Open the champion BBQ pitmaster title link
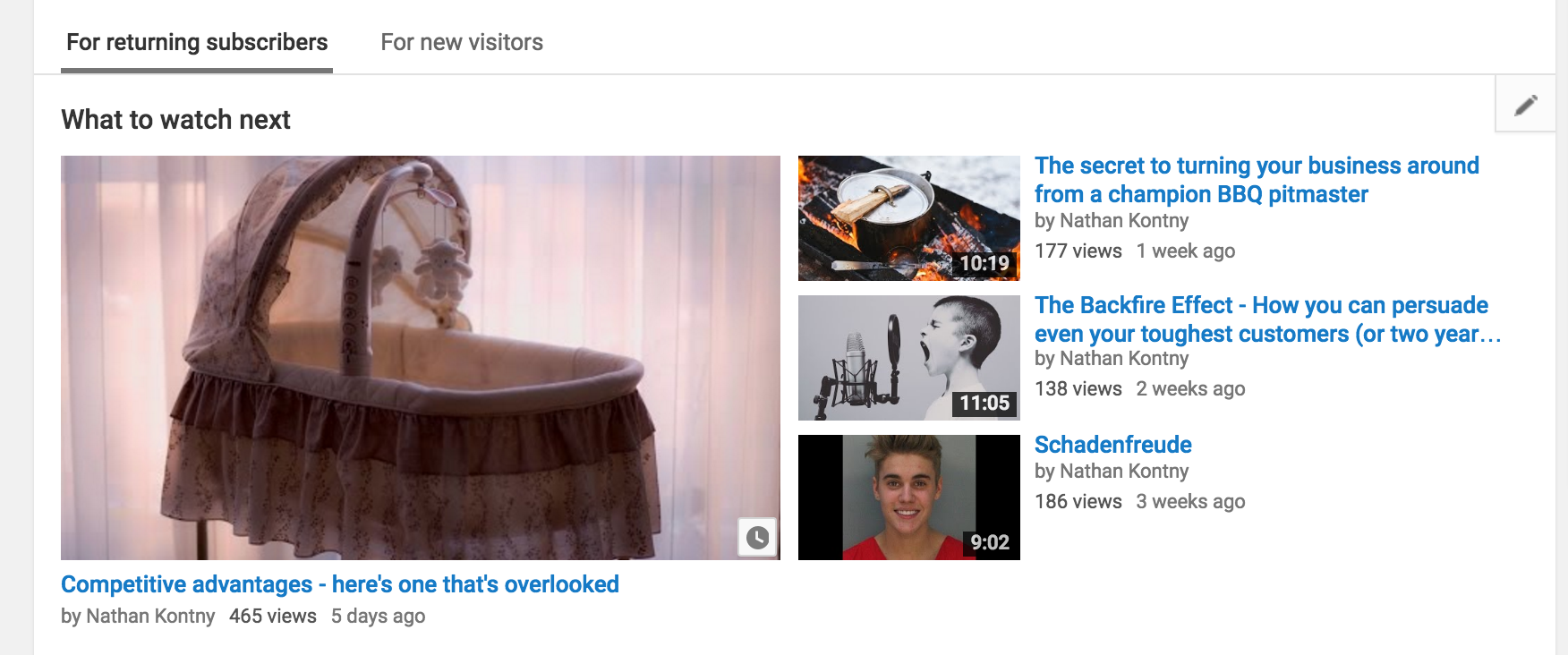This screenshot has height=655, width=1568. point(1257,180)
